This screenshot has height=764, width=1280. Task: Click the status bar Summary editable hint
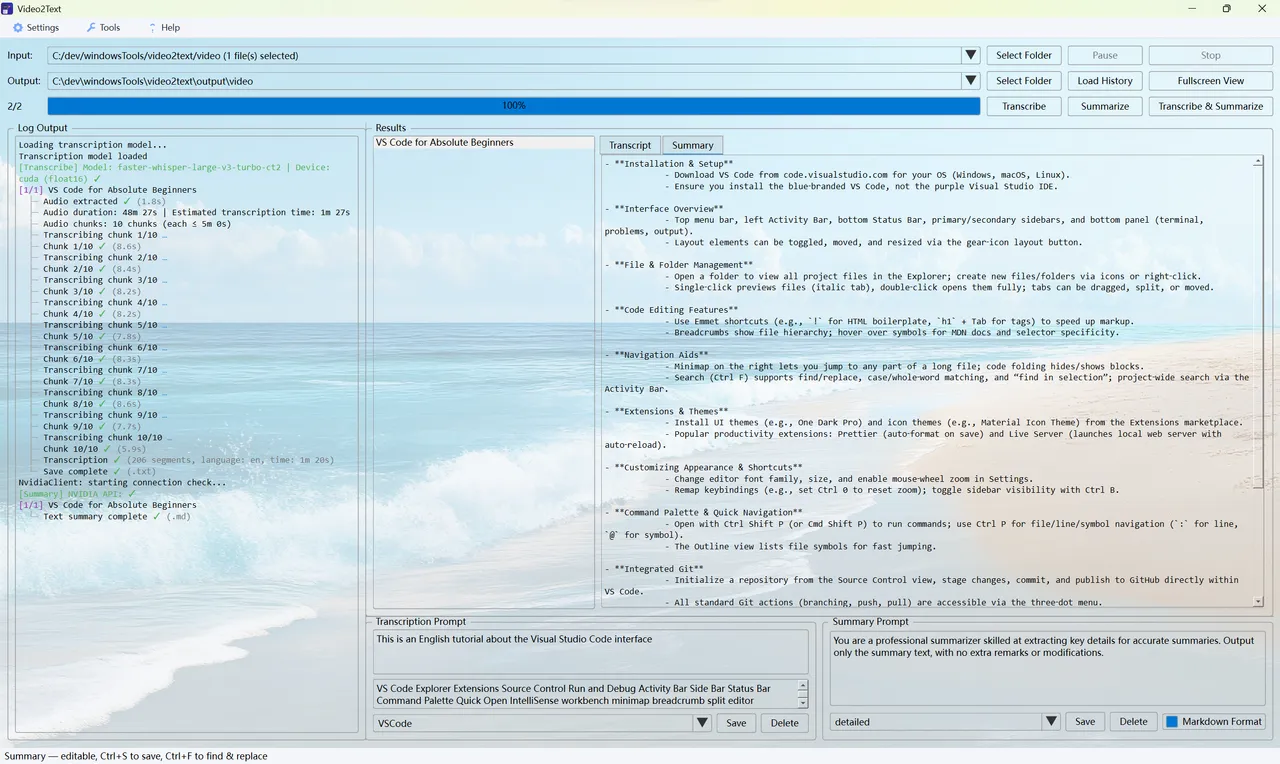coord(136,756)
